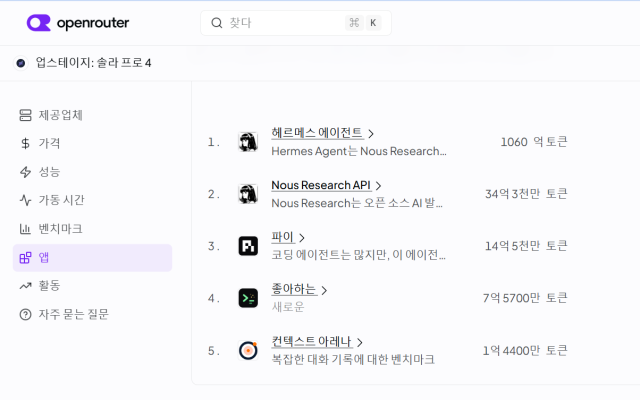Click the apps grid icon beside 앱
640x400 pixels.
coord(25,258)
